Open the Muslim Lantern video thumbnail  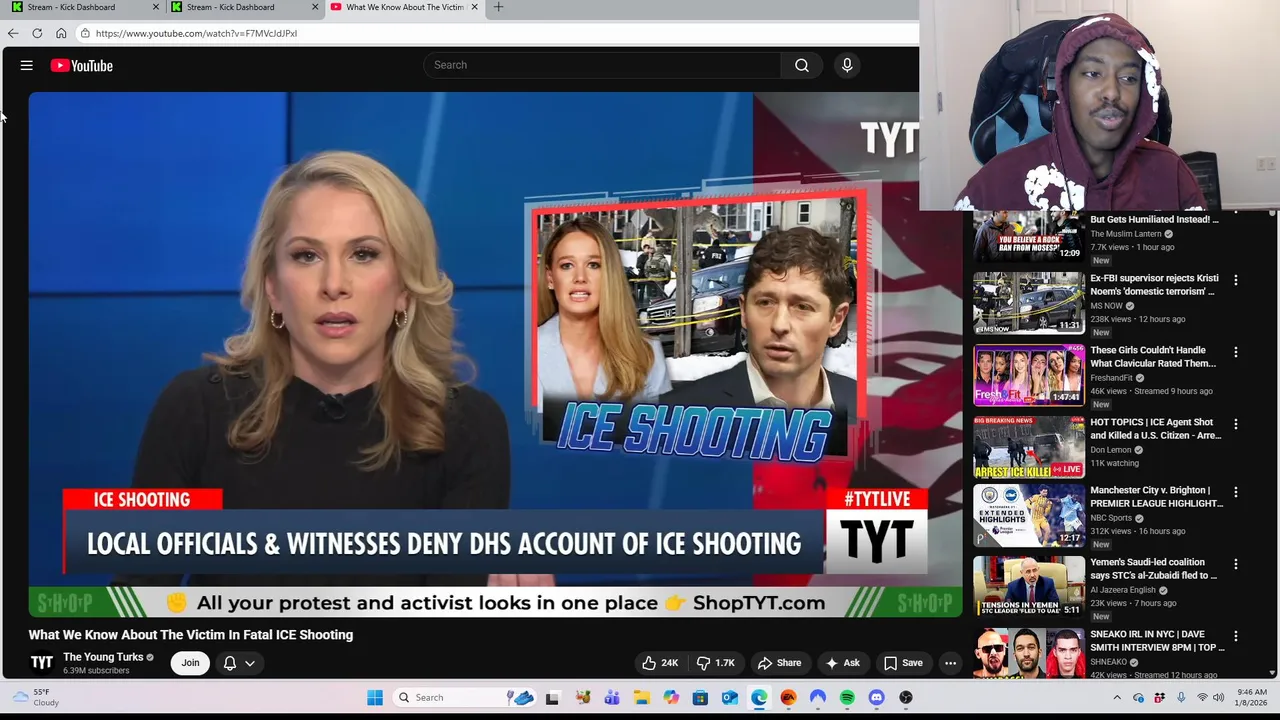click(x=1029, y=236)
